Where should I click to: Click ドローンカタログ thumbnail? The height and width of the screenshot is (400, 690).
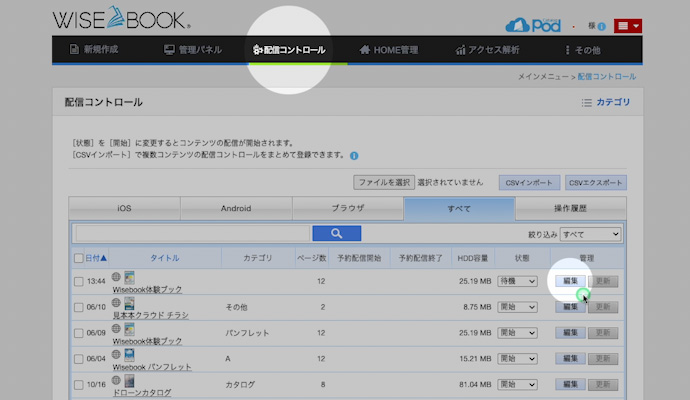(x=129, y=381)
